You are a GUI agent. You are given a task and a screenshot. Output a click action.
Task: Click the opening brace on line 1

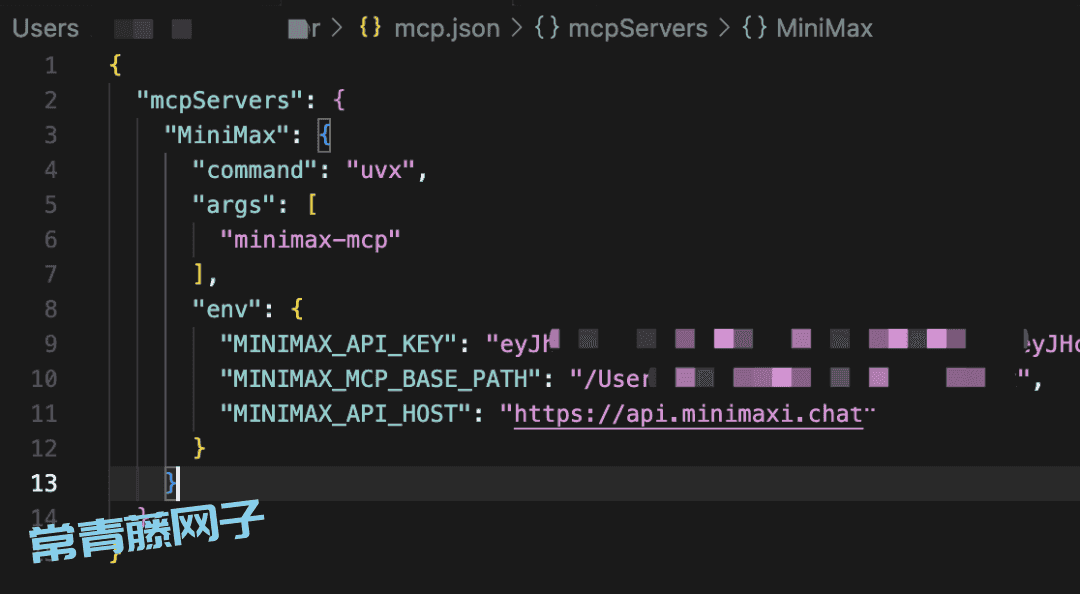coord(115,66)
